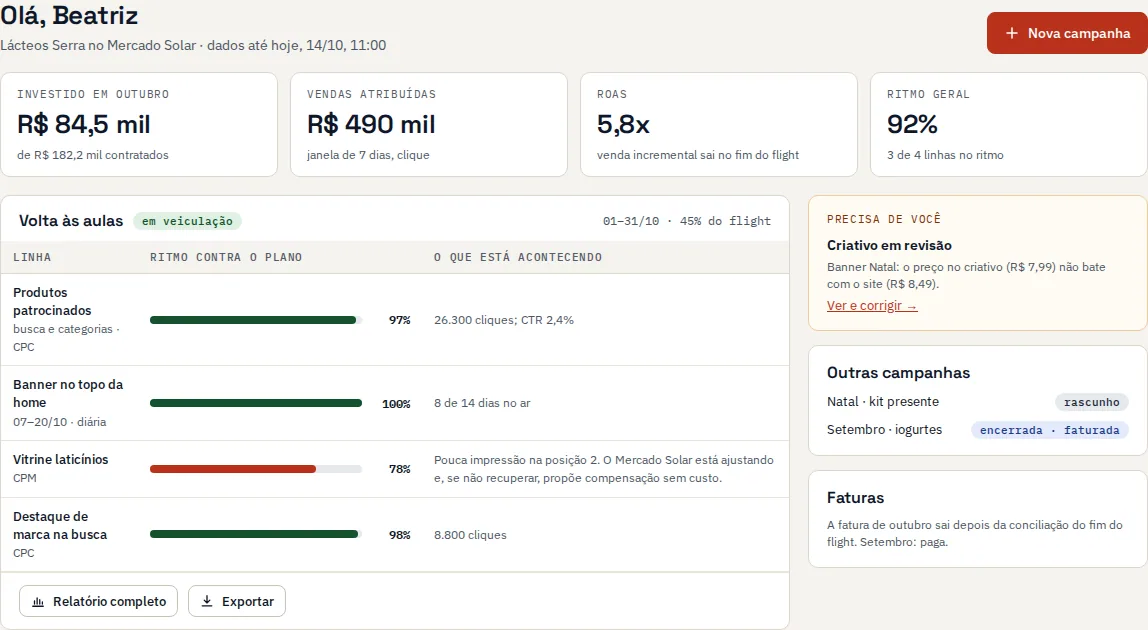Image resolution: width=1148 pixels, height=630 pixels.
Task: Click the Outras campanhas heading
Action: 898,372
